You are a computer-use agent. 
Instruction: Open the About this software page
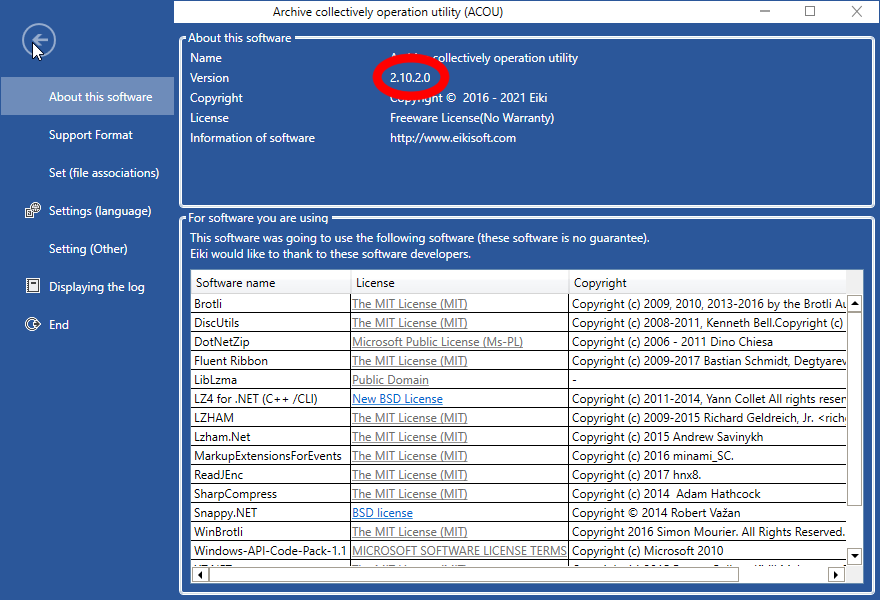pos(100,97)
